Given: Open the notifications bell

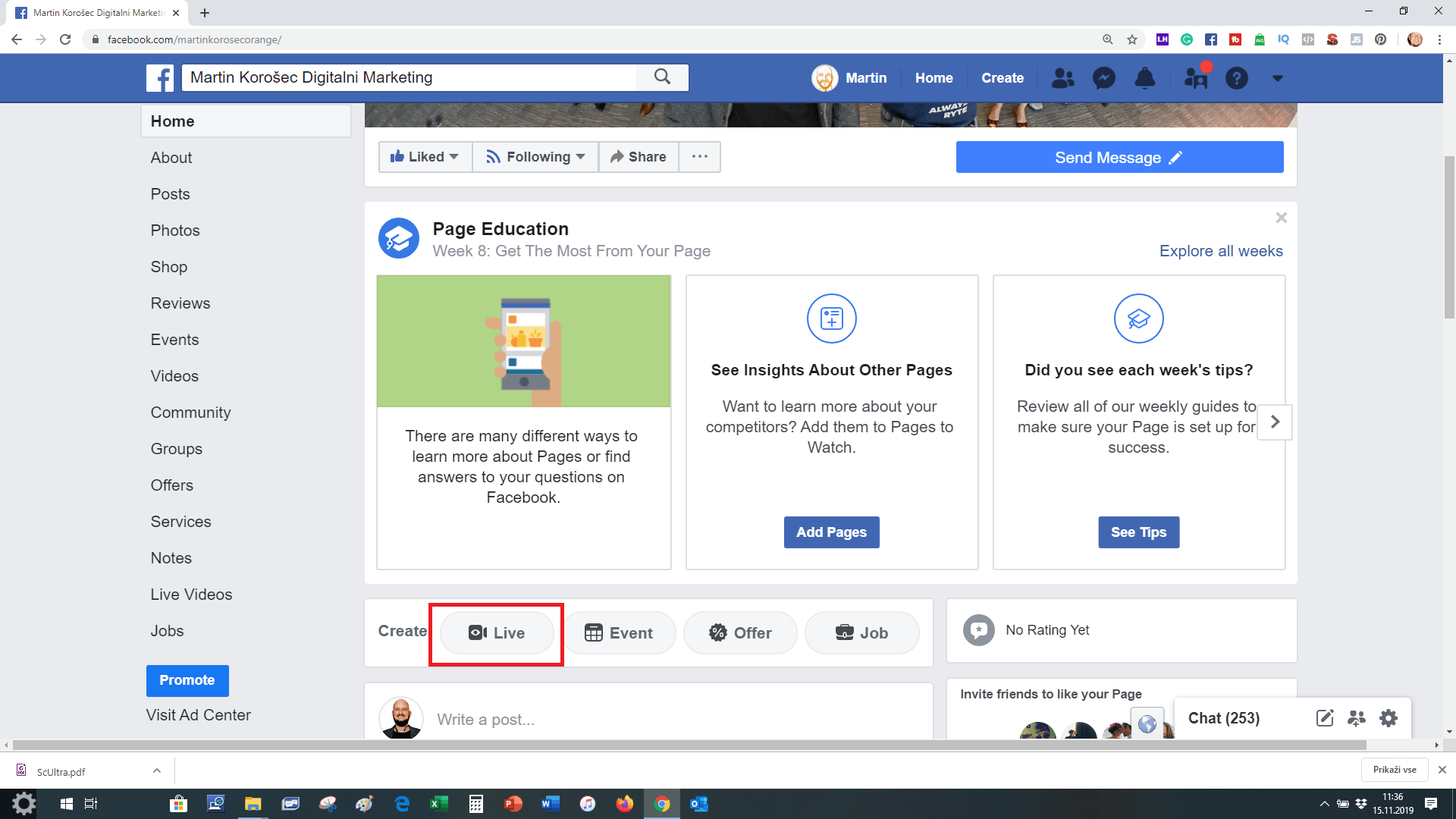Looking at the screenshot, I should tap(1144, 78).
